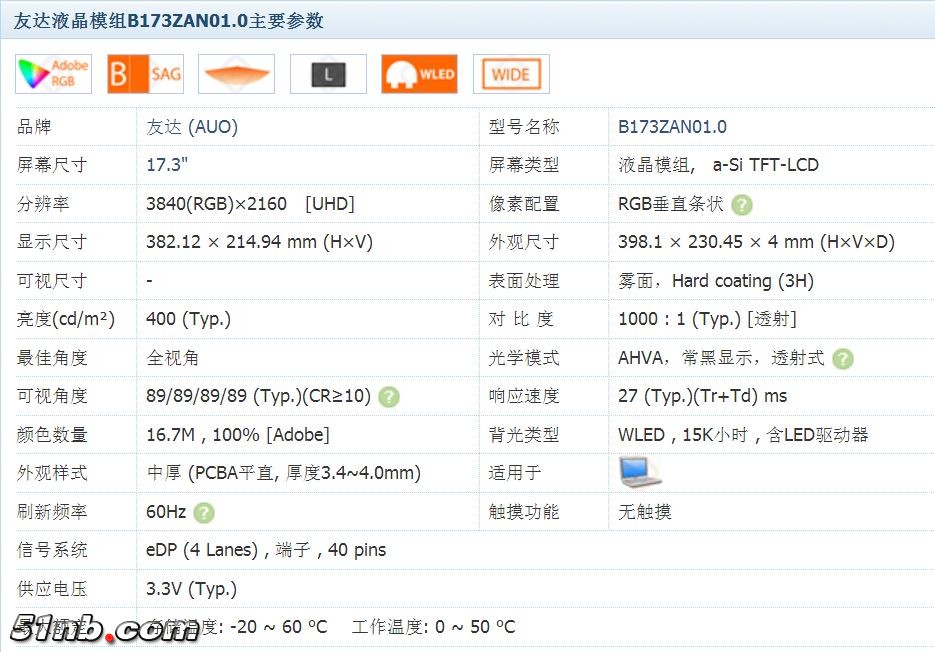935x652 pixels.
Task: Open help icon beside RGB垂直条状
Action: [x=741, y=205]
